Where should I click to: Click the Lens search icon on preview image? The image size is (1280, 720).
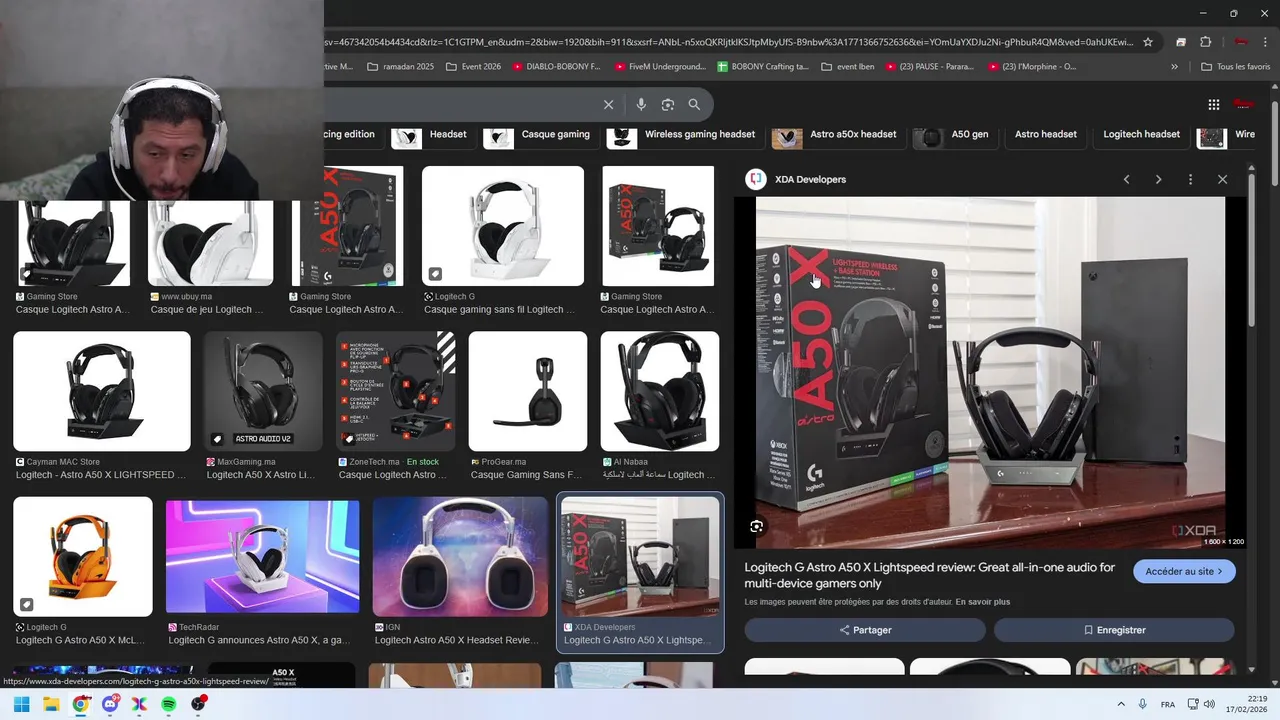click(757, 526)
